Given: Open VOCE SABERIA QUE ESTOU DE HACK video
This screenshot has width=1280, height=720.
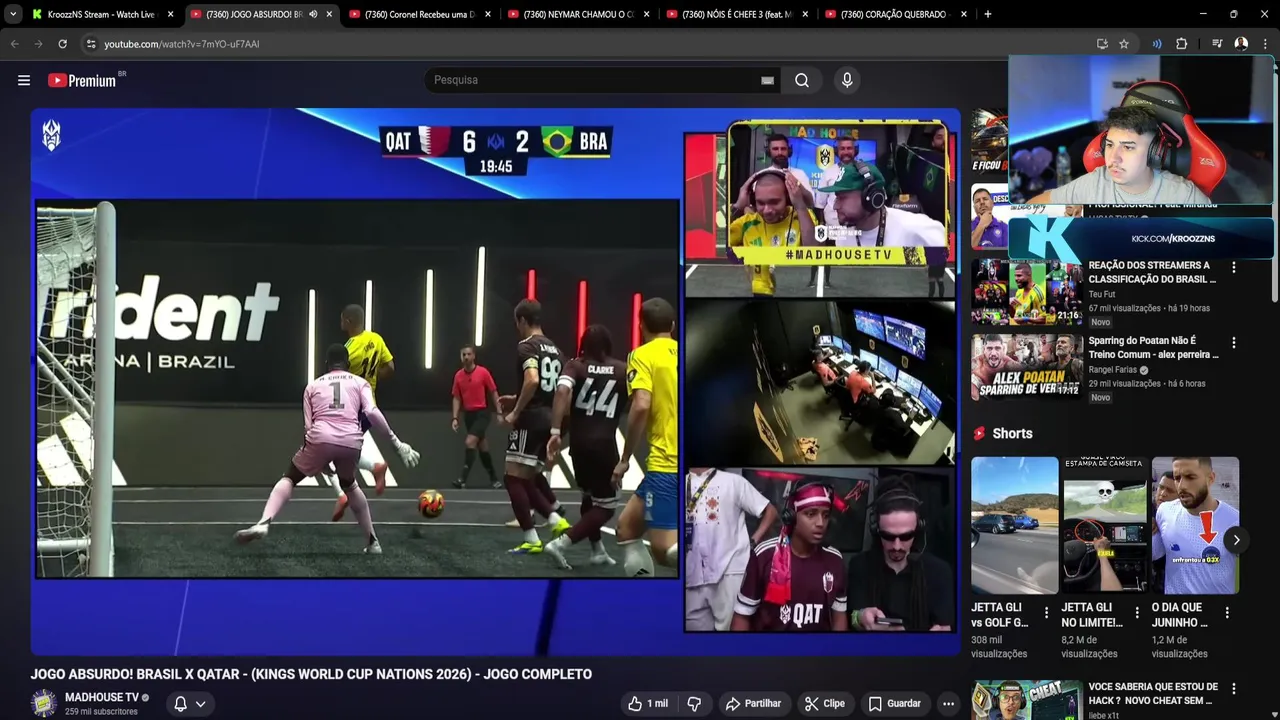Looking at the screenshot, I should (1153, 694).
